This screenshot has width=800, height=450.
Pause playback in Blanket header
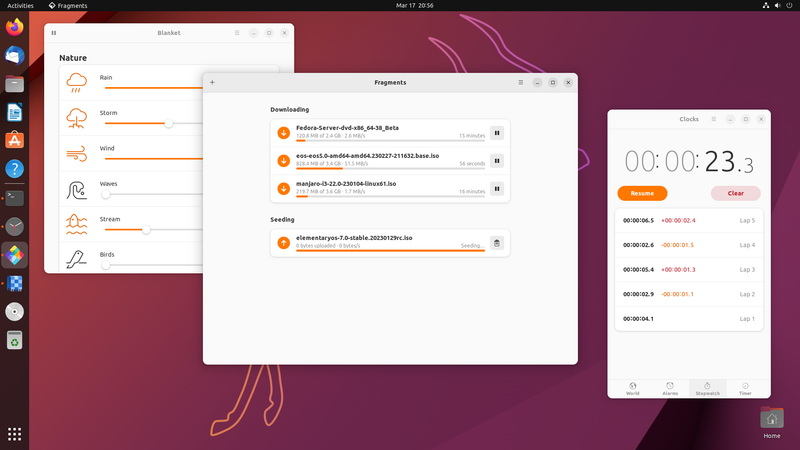click(x=54, y=33)
